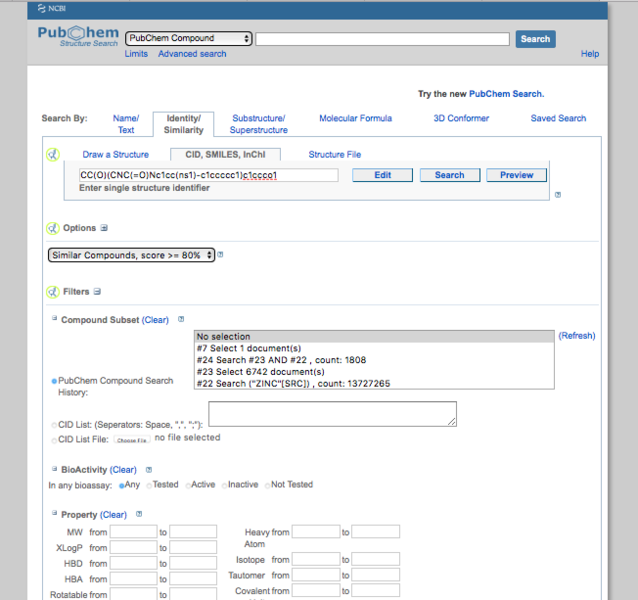Viewport: 638px width, 600px height.
Task: Clear the Compound Subset filter
Action: [x=155, y=320]
